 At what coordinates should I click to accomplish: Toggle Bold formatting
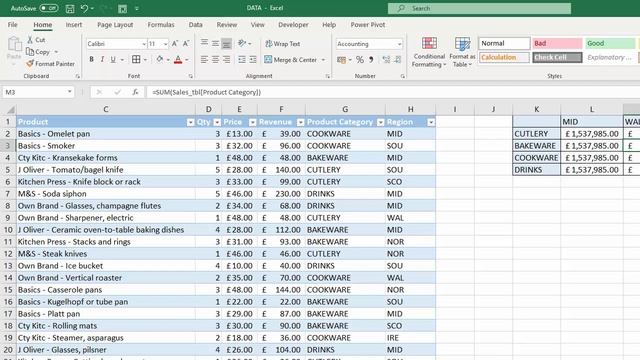click(x=91, y=60)
